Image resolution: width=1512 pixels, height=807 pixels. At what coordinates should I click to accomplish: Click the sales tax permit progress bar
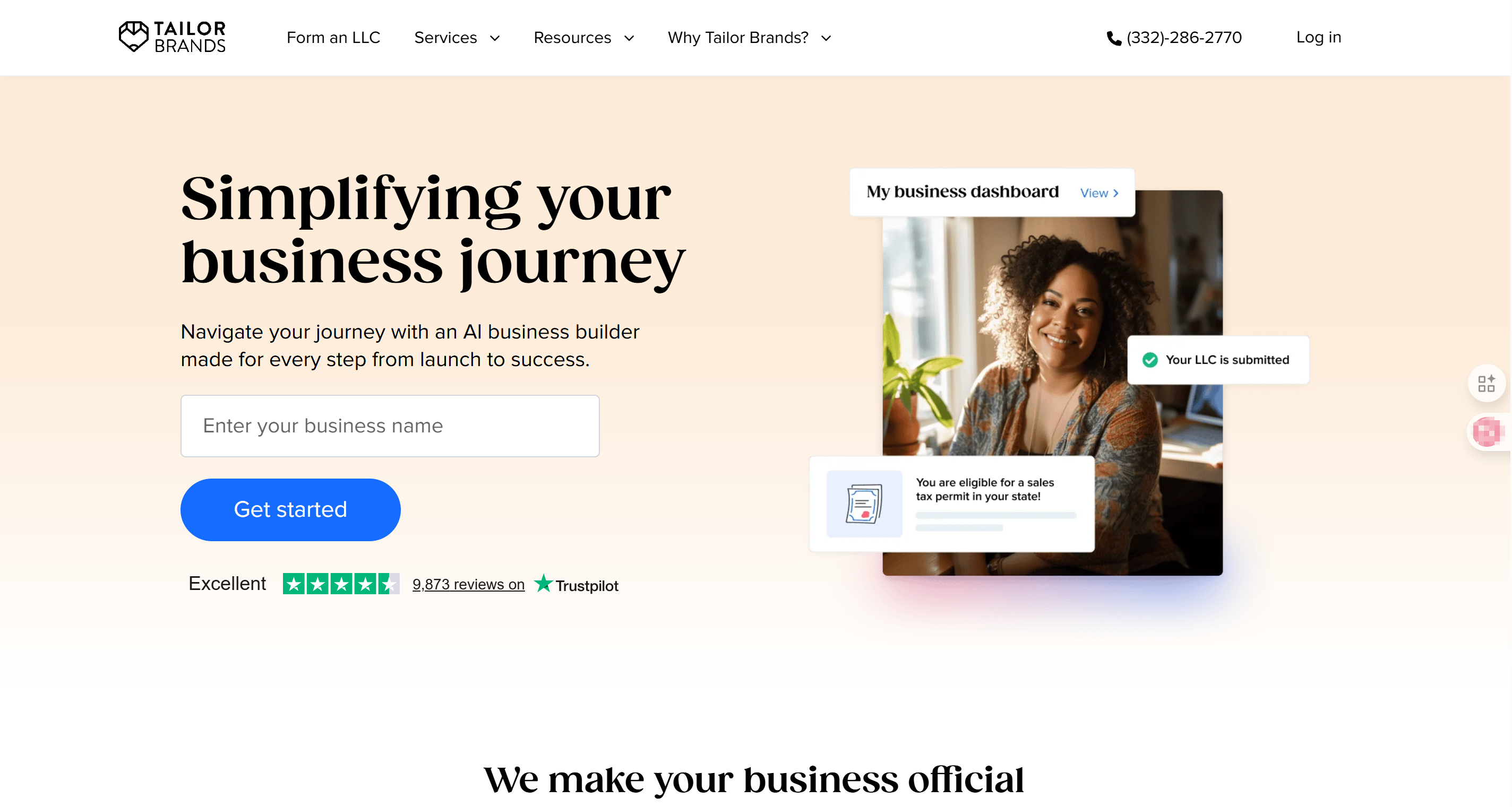point(995,516)
